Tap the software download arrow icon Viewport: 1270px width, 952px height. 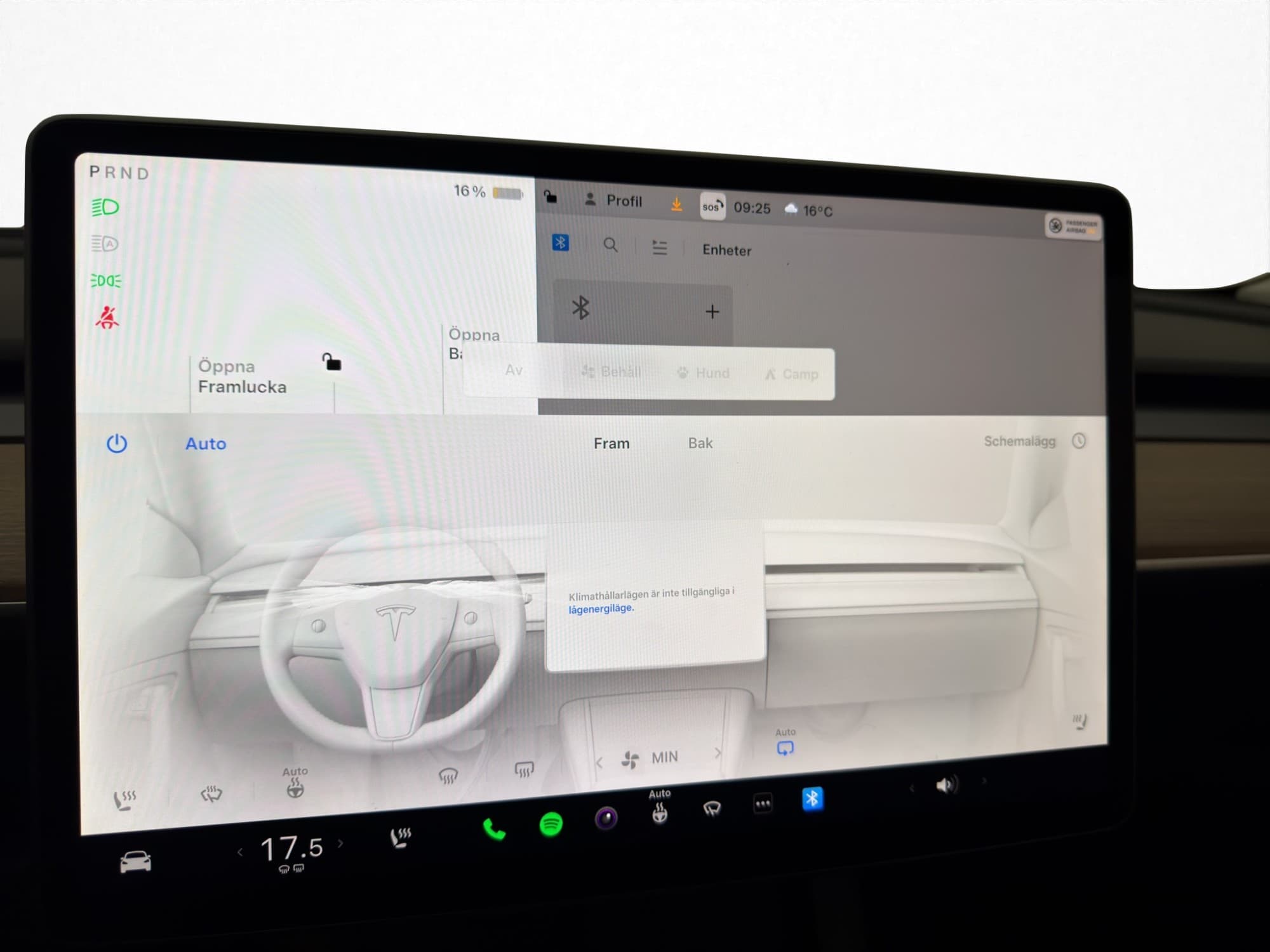(676, 204)
